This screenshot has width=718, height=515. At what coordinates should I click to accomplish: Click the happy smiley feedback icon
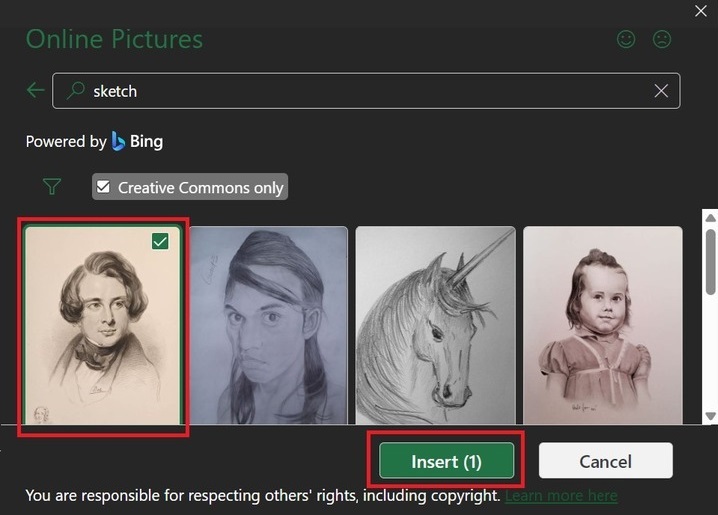[x=627, y=39]
